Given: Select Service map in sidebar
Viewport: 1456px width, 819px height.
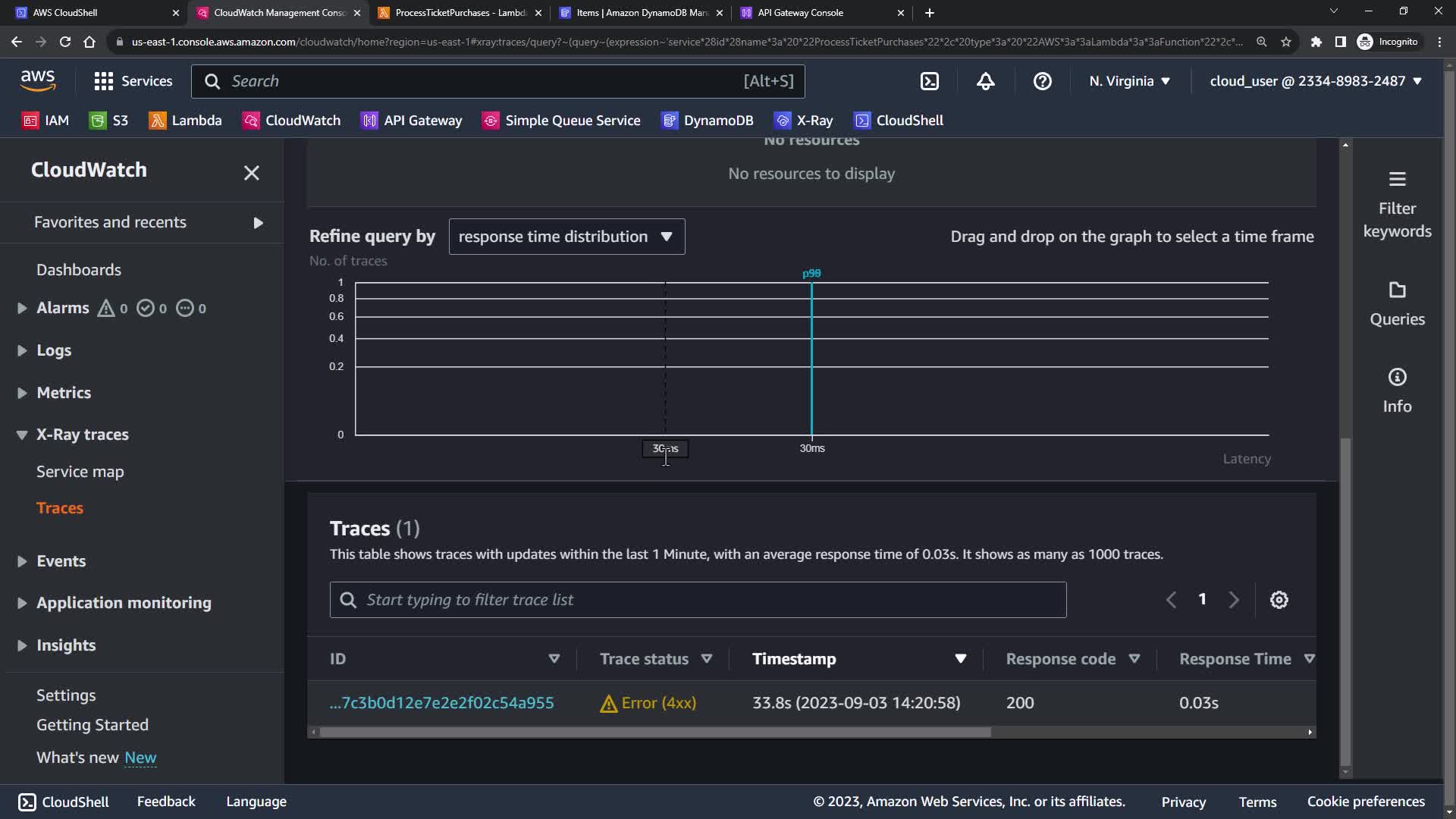Looking at the screenshot, I should 80,472.
